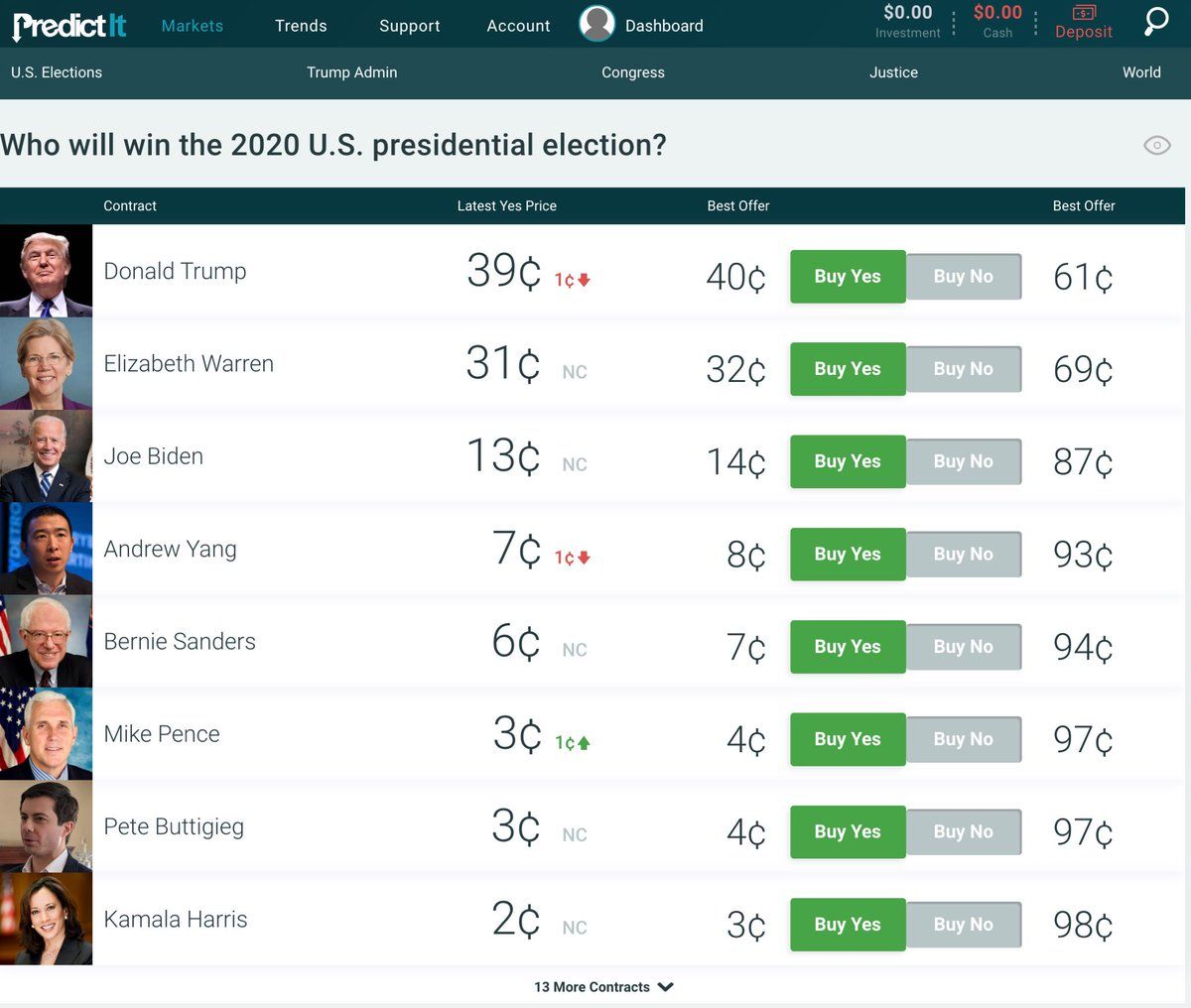This screenshot has height=1008, width=1191.
Task: Select the Trump Admin category tab
Action: 351,72
